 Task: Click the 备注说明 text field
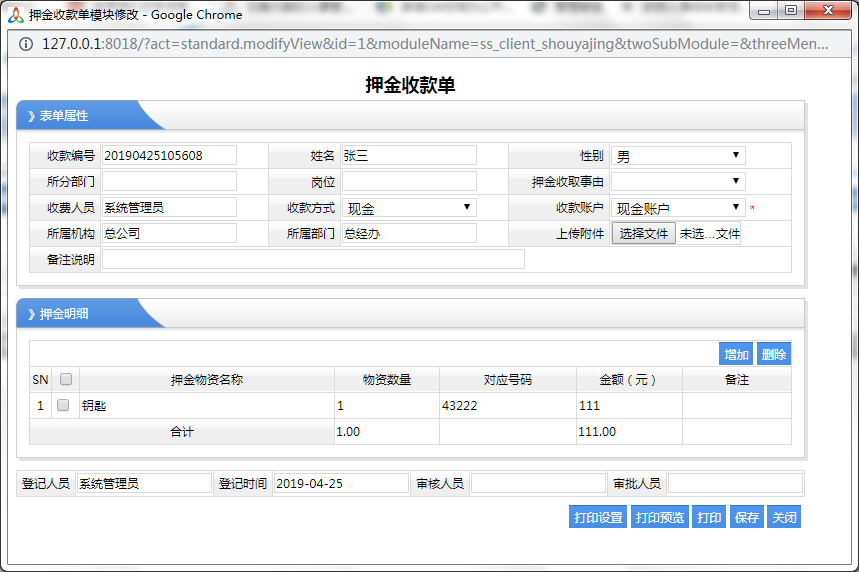pos(313,260)
